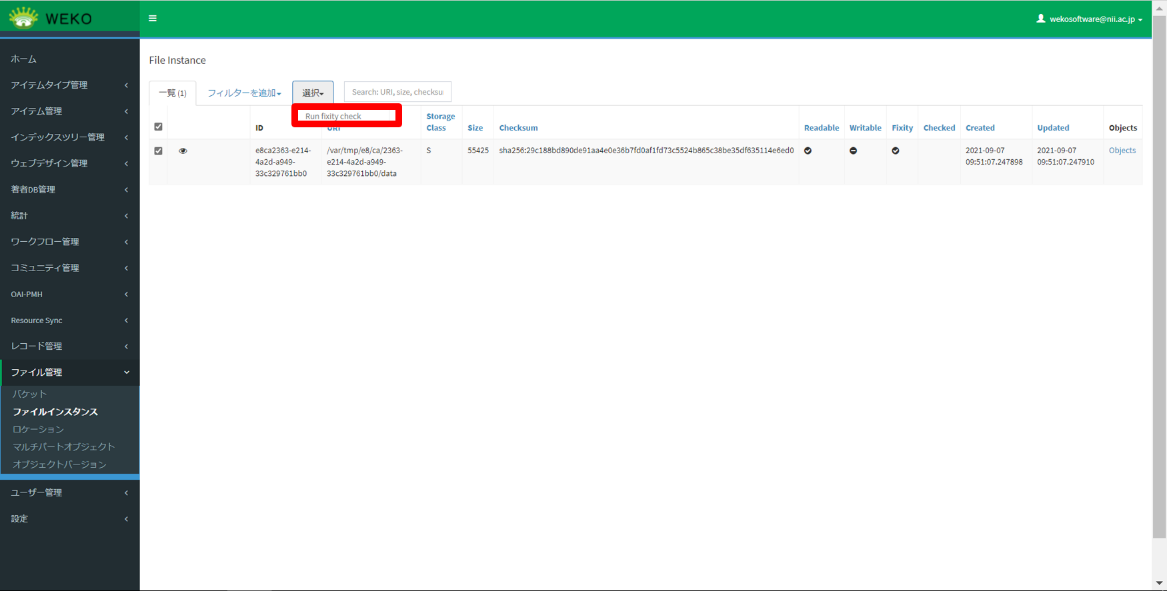Click the eye view icon in file row
The height and width of the screenshot is (591, 1167).
[x=183, y=151]
